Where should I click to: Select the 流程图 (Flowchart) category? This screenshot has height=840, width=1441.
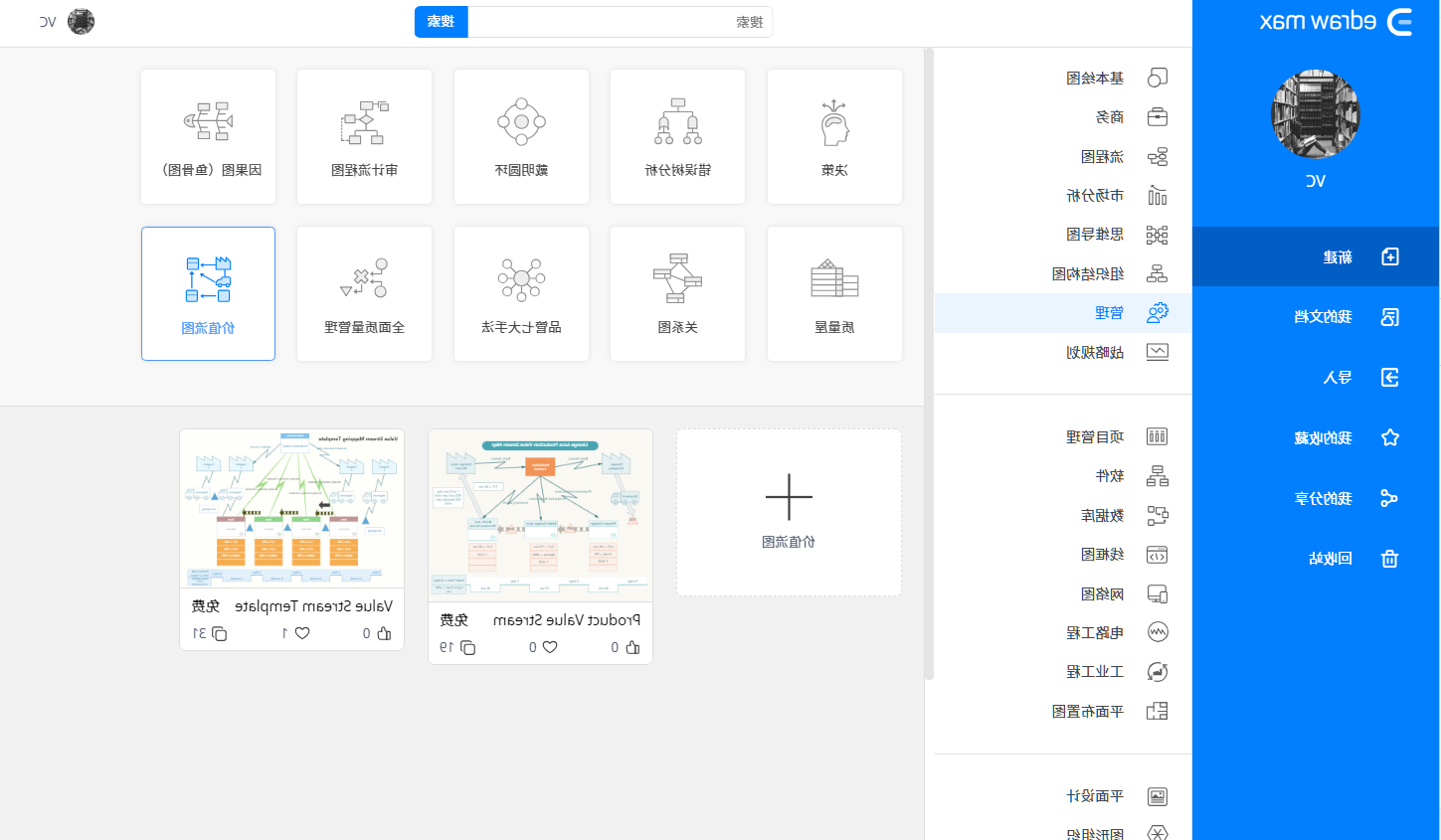(1063, 156)
